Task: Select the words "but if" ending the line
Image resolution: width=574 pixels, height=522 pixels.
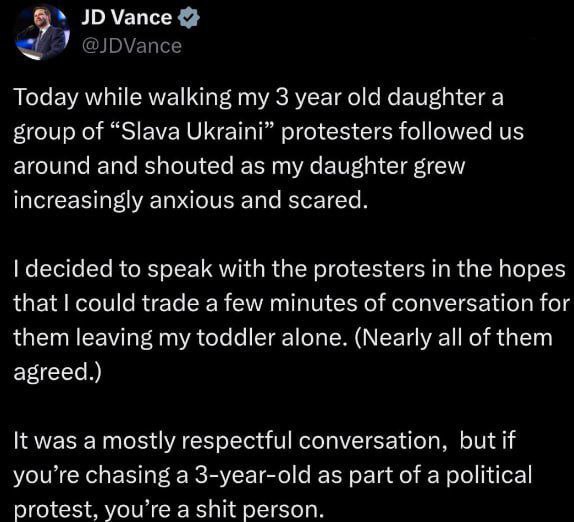Action: tap(487, 440)
